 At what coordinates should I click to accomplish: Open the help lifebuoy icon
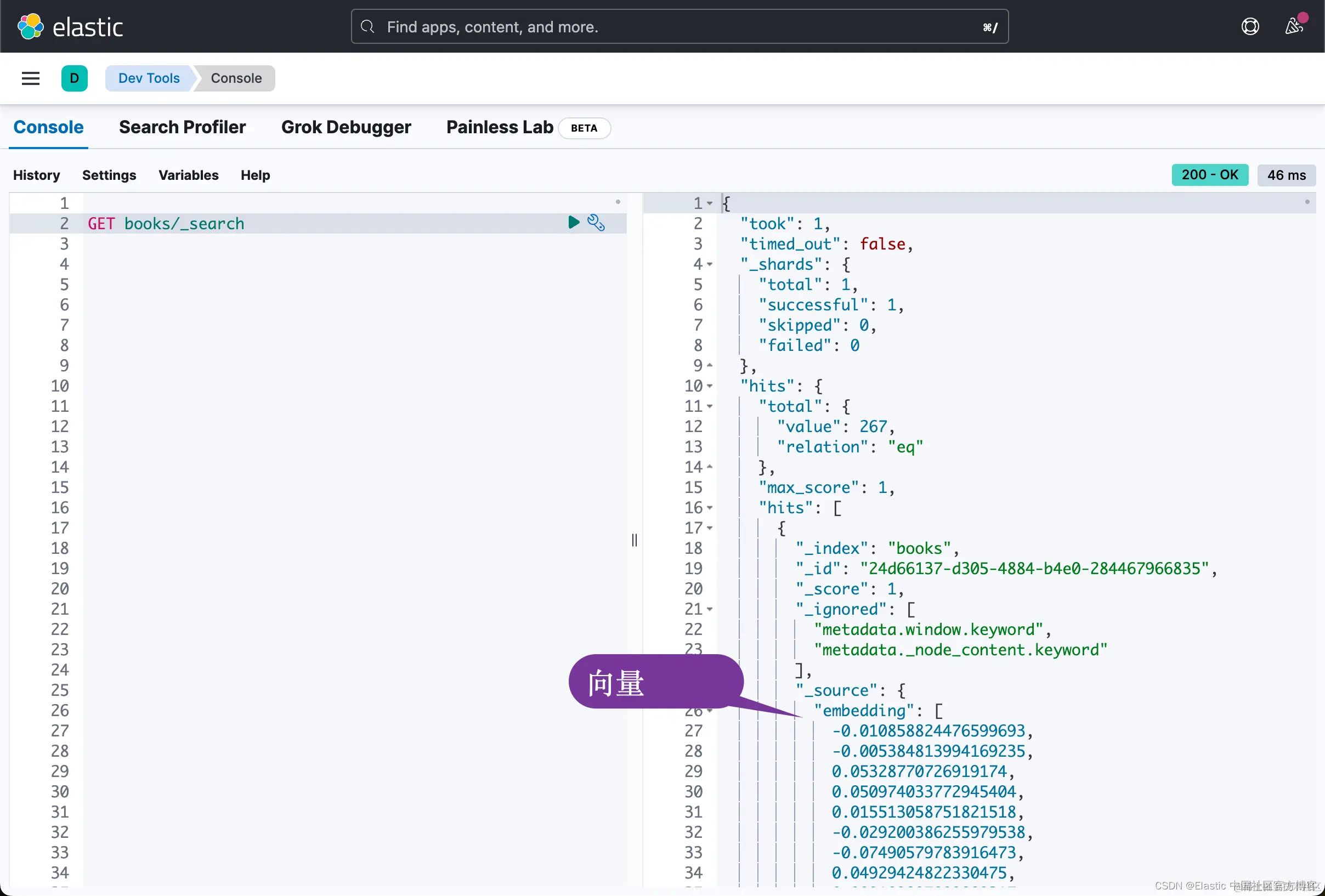tap(1250, 27)
